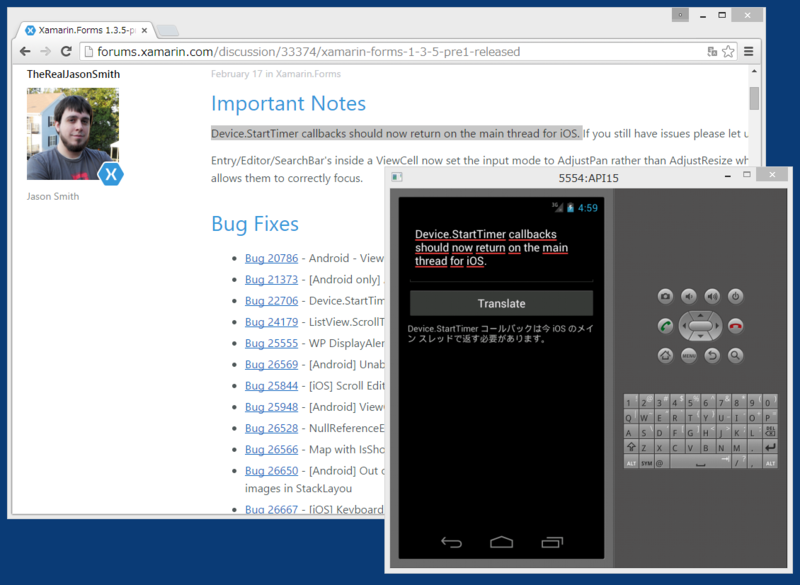Click the spacebar on emulator keyboard
Image resolution: width=800 pixels, height=585 pixels.
coord(701,463)
